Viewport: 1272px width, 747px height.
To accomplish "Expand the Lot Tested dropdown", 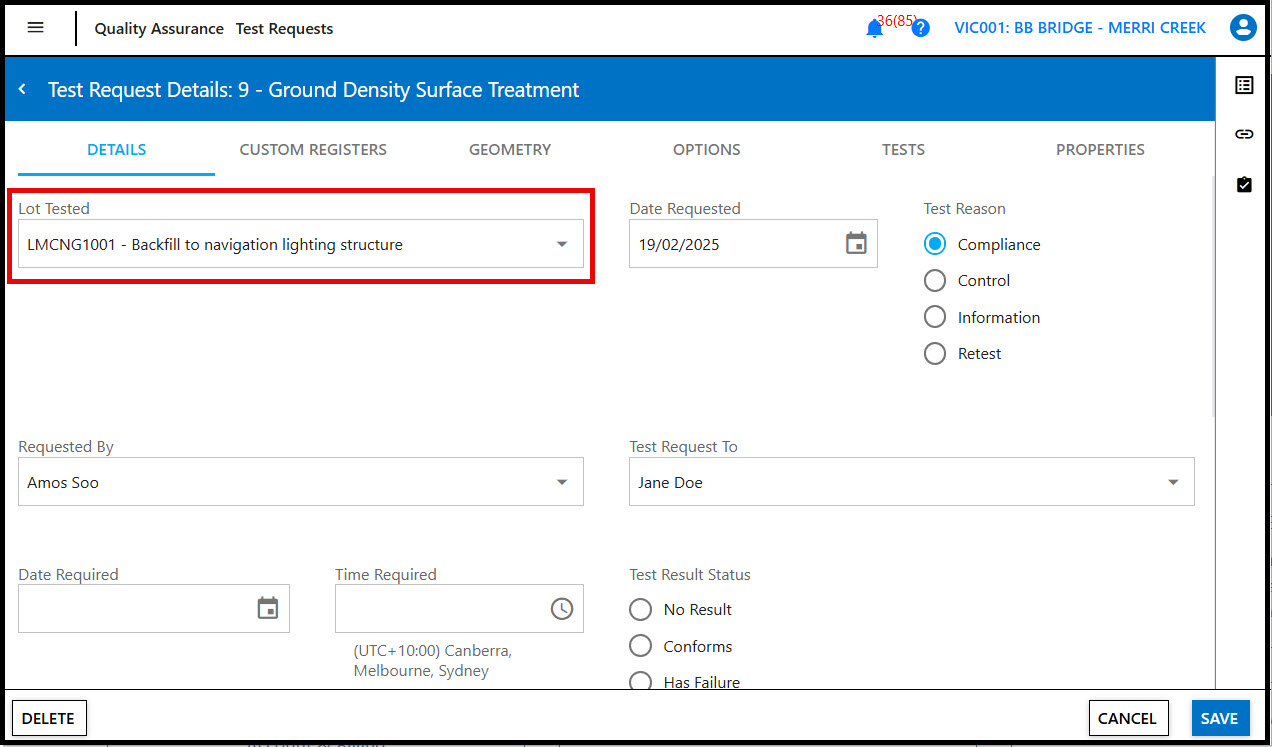I will click(562, 245).
